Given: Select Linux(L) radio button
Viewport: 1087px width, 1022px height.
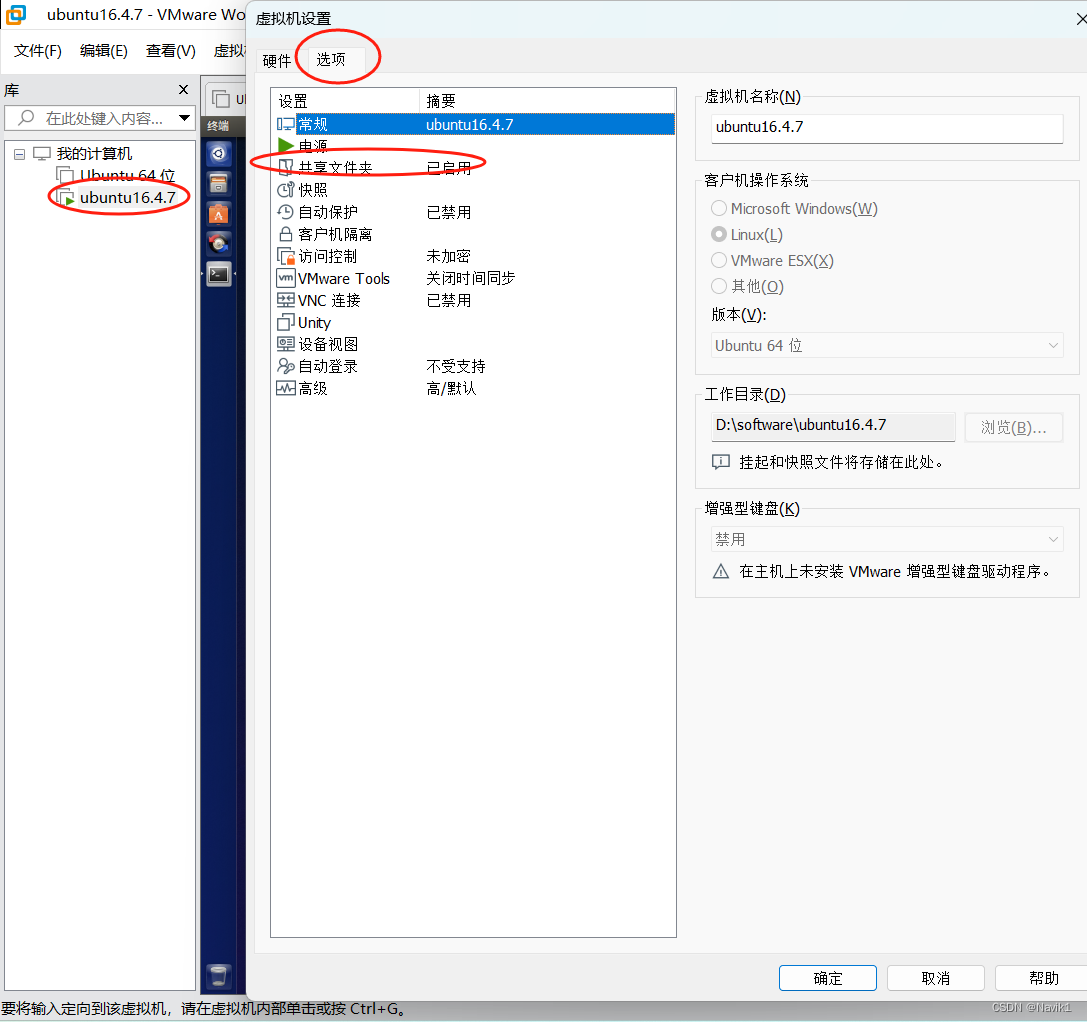Looking at the screenshot, I should coord(719,234).
